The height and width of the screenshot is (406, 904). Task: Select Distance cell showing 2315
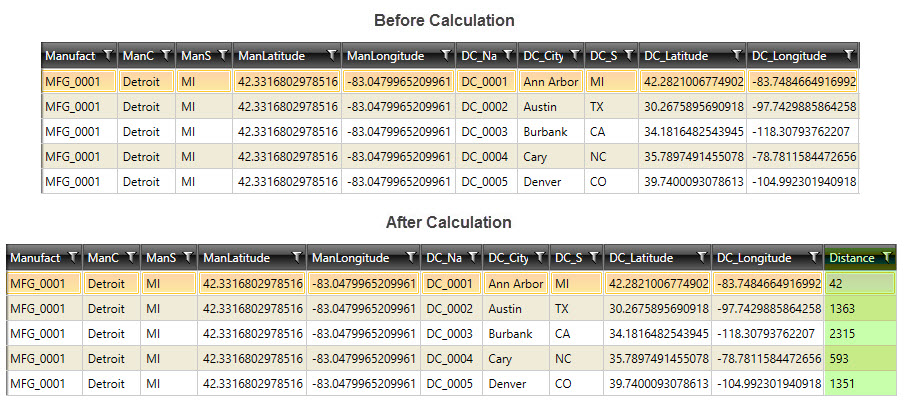tap(860, 334)
